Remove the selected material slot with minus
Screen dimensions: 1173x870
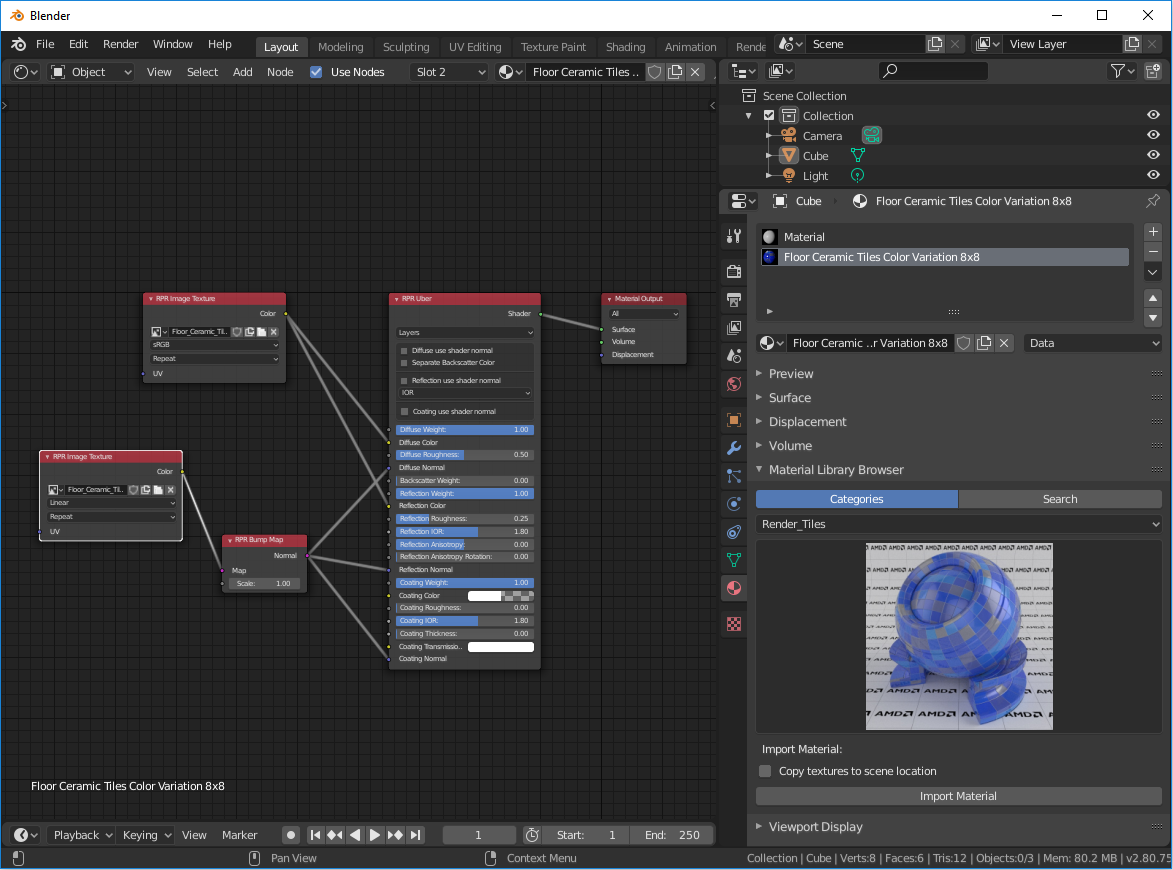tap(1153, 252)
